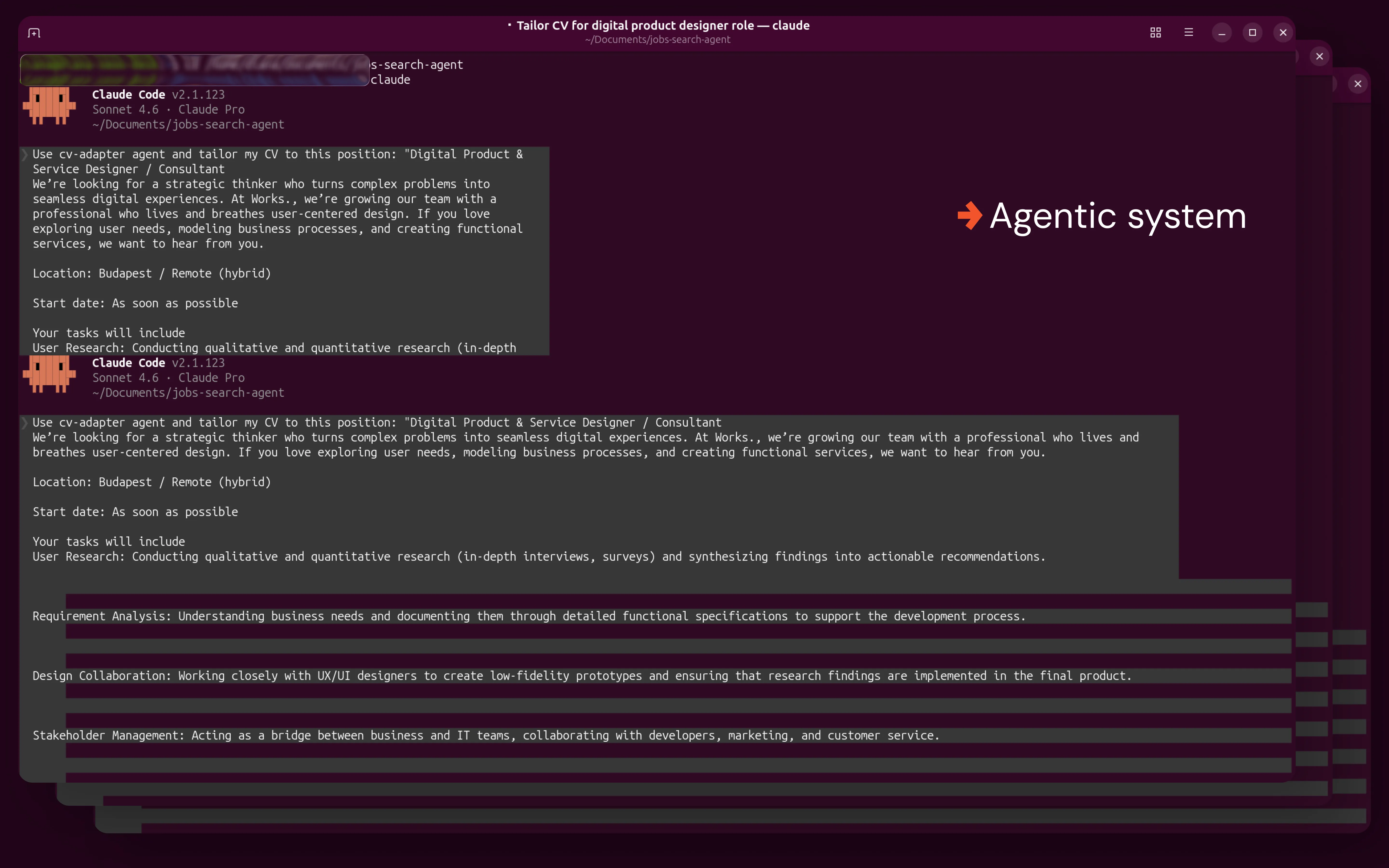
Task: Click the upper 'Your tasks will include' line
Action: coord(109,333)
